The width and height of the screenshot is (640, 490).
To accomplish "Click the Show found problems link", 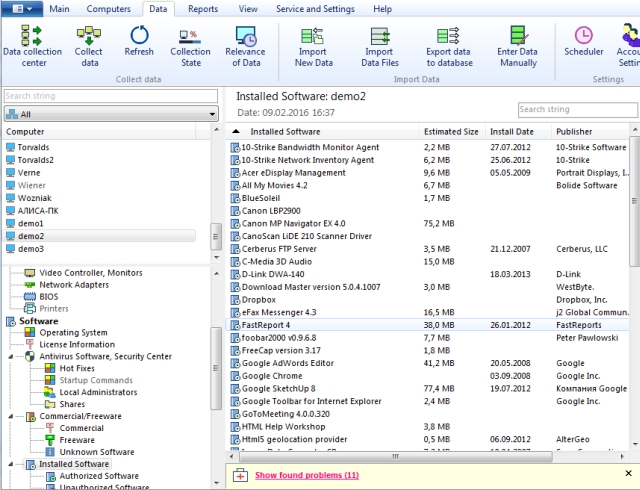I will point(306,475).
